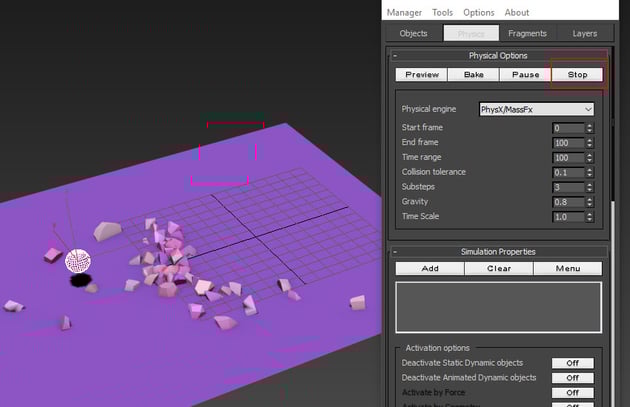Click the Time range value field

coord(568,158)
